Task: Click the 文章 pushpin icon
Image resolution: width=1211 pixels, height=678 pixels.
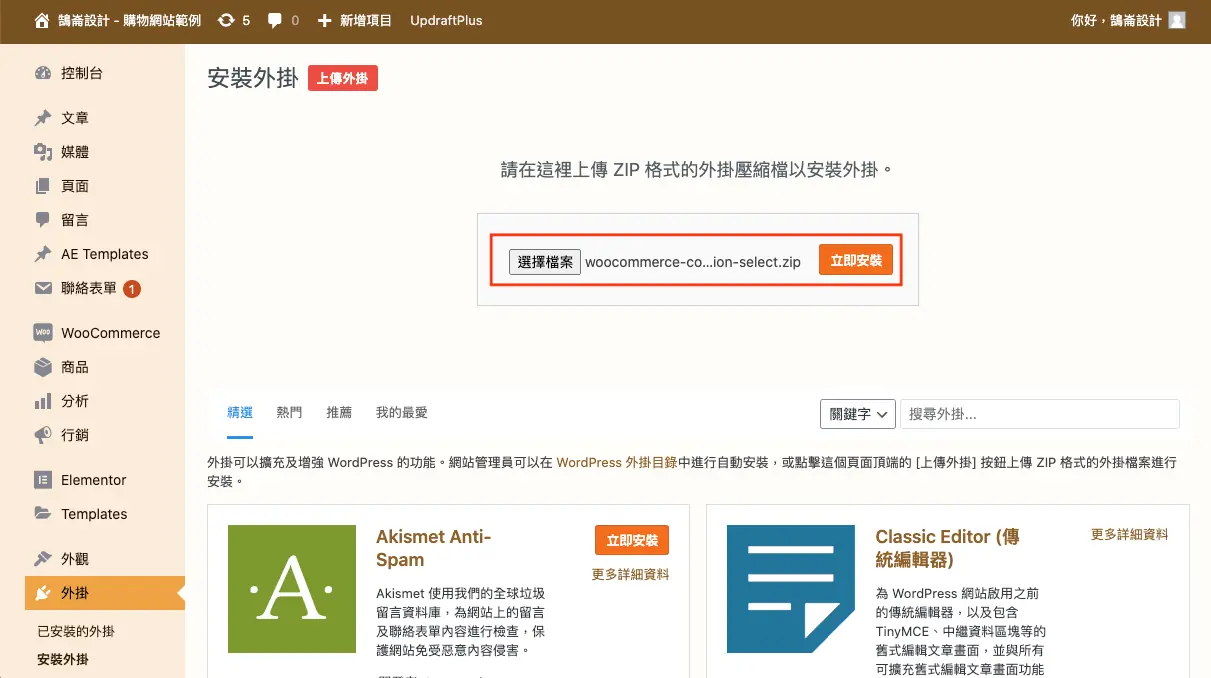Action: click(x=42, y=118)
